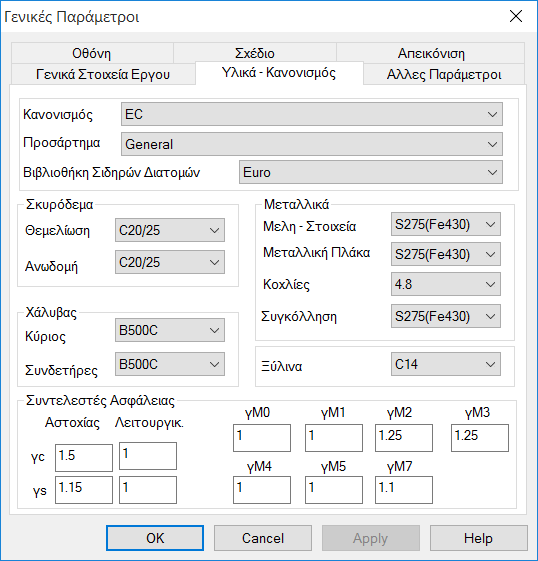Open the Ανωδομή concrete class dropdown
538x561 pixels.
[x=170, y=262]
